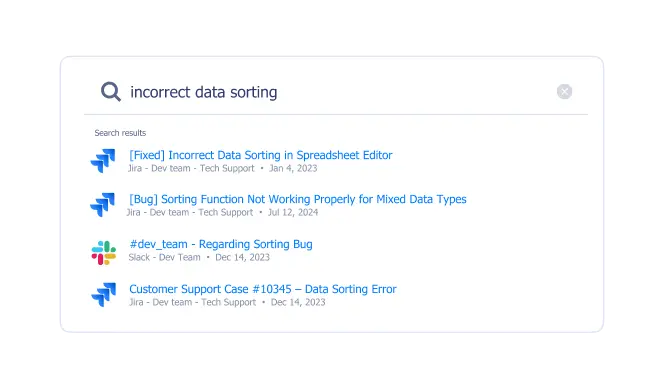The image size is (662, 388).
Task: Select the Jira icon beside the [Bug] result
Action: 103,205
